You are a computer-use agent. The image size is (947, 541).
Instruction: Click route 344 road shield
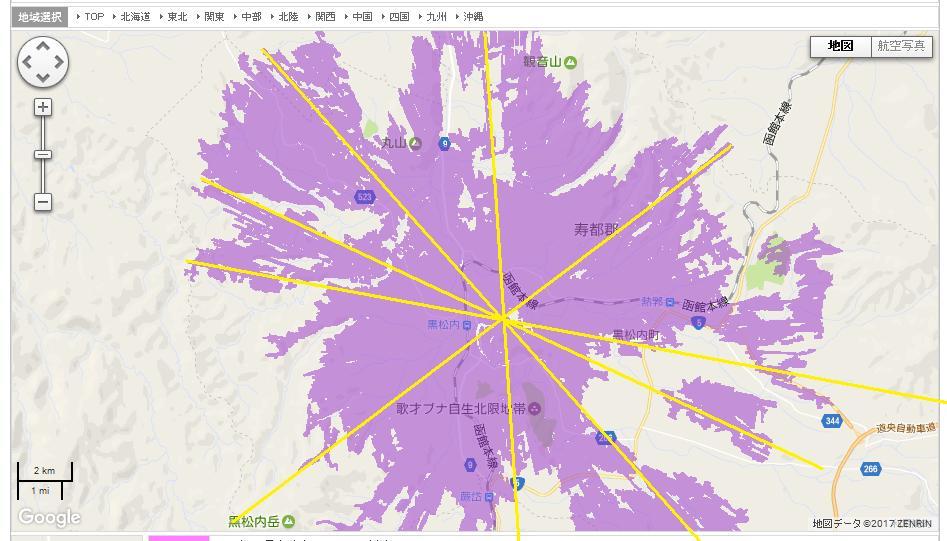[x=832, y=421]
